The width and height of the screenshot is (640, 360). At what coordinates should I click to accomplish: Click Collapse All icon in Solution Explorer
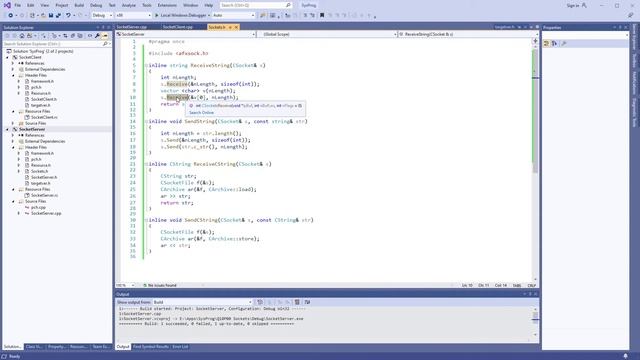point(73,36)
